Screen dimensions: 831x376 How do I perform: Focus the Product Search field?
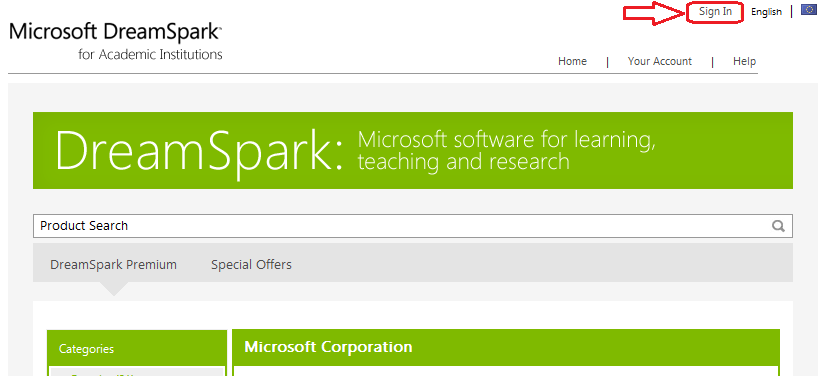(x=413, y=226)
